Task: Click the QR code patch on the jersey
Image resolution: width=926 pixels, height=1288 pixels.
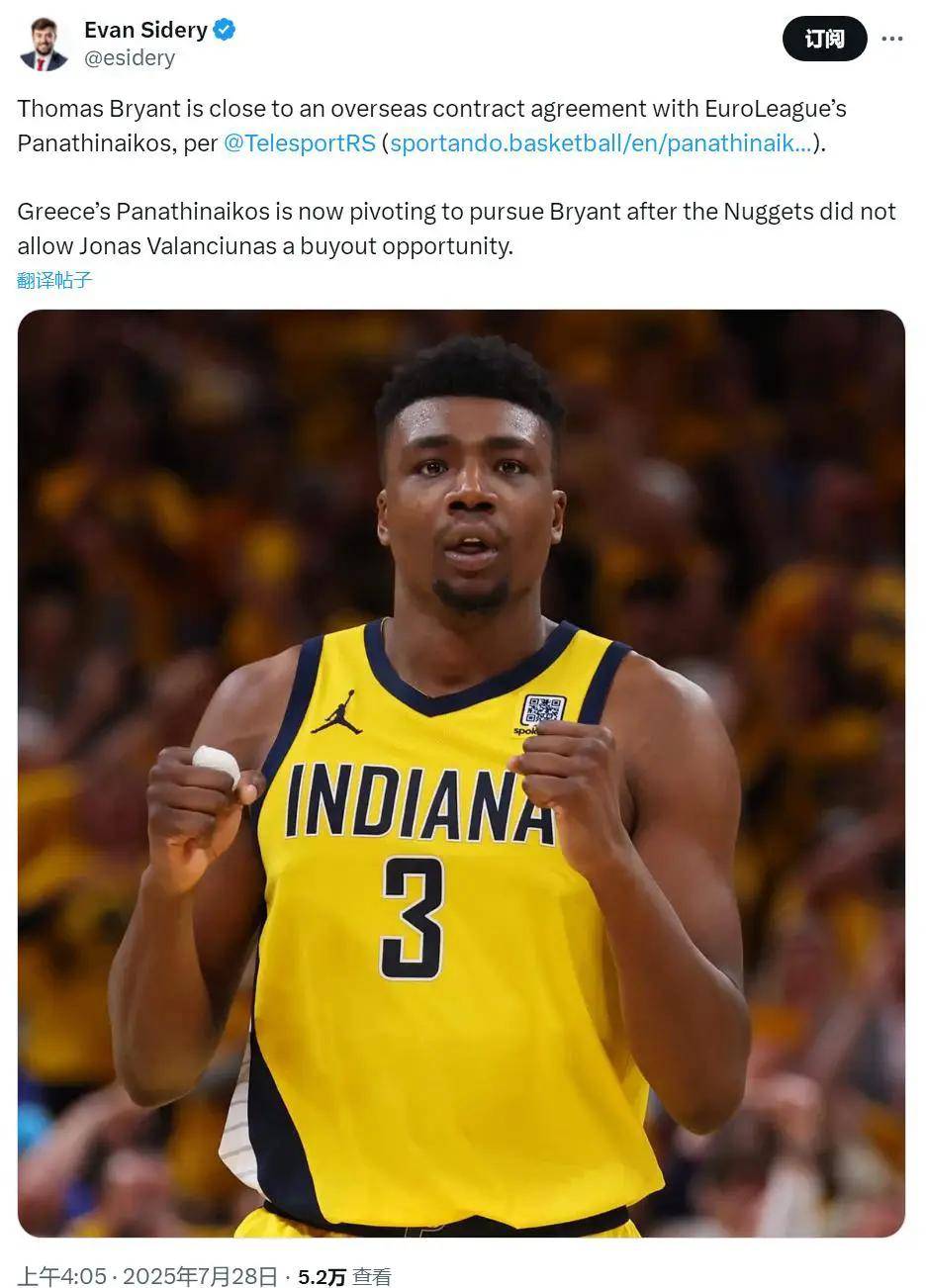Action: pyautogui.click(x=542, y=711)
